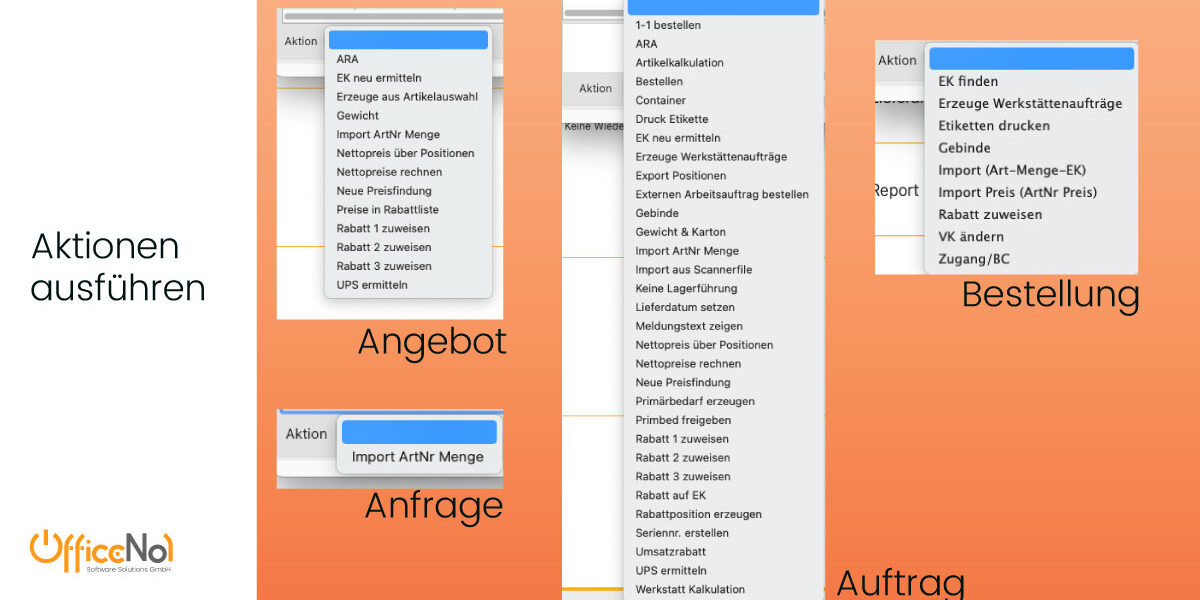Choose Lieferdatum setzen
The image size is (1200, 600).
click(685, 308)
